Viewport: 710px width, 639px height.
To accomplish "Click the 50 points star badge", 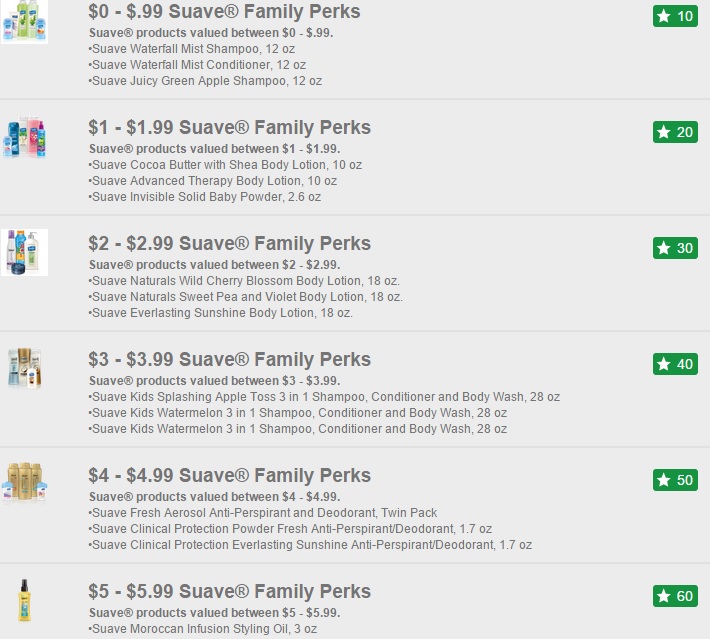I will pos(675,480).
